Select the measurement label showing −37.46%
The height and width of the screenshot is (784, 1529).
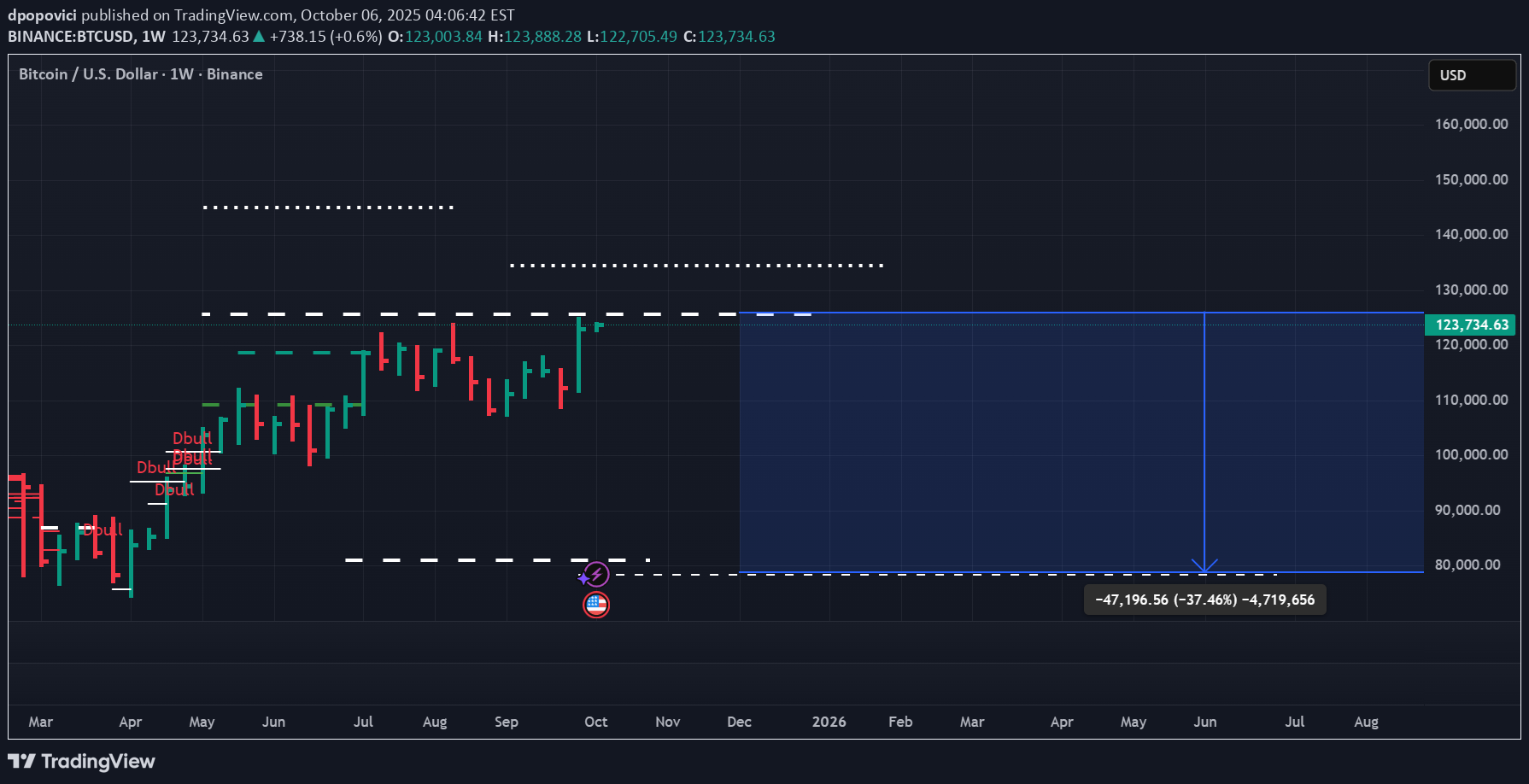click(1204, 600)
